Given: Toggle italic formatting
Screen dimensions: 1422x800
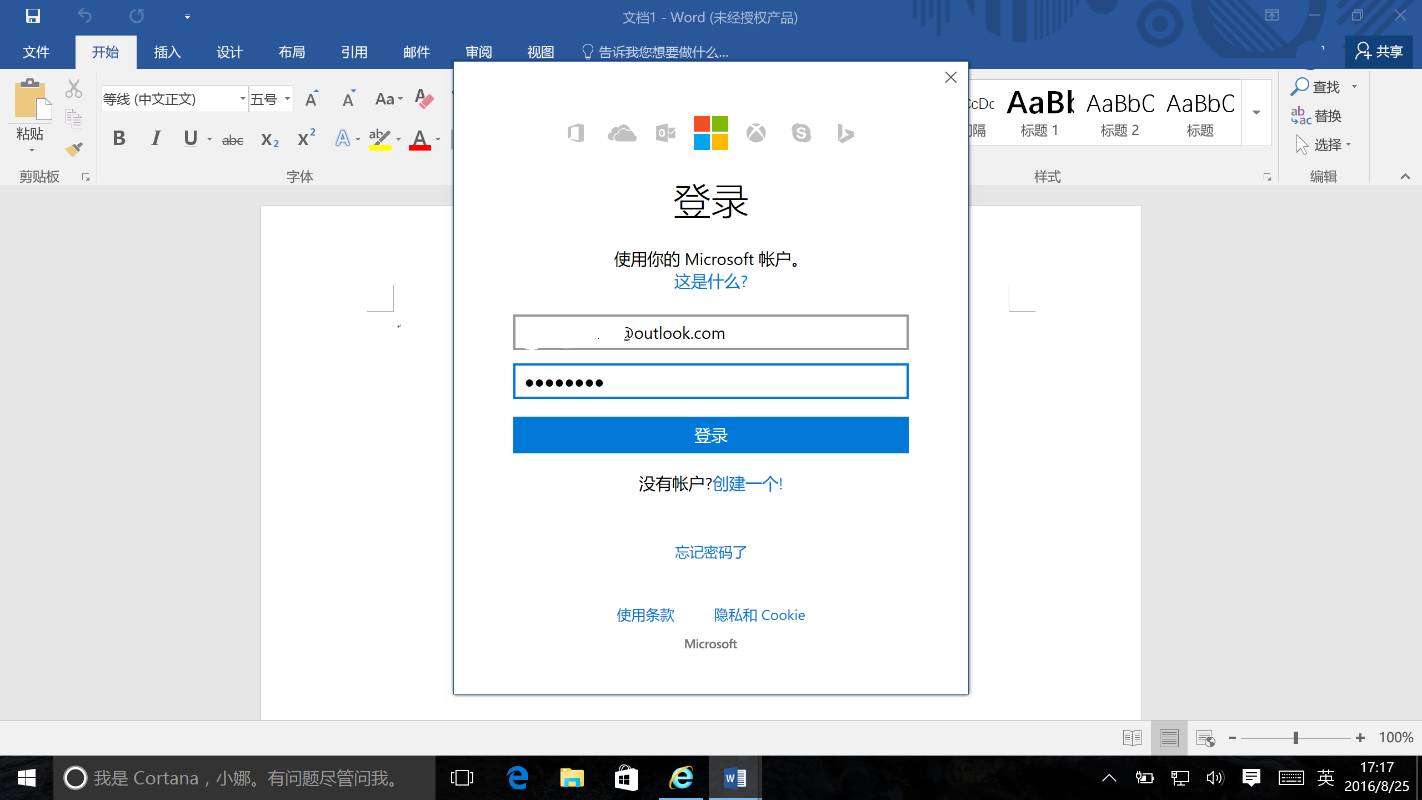Looking at the screenshot, I should pos(155,138).
